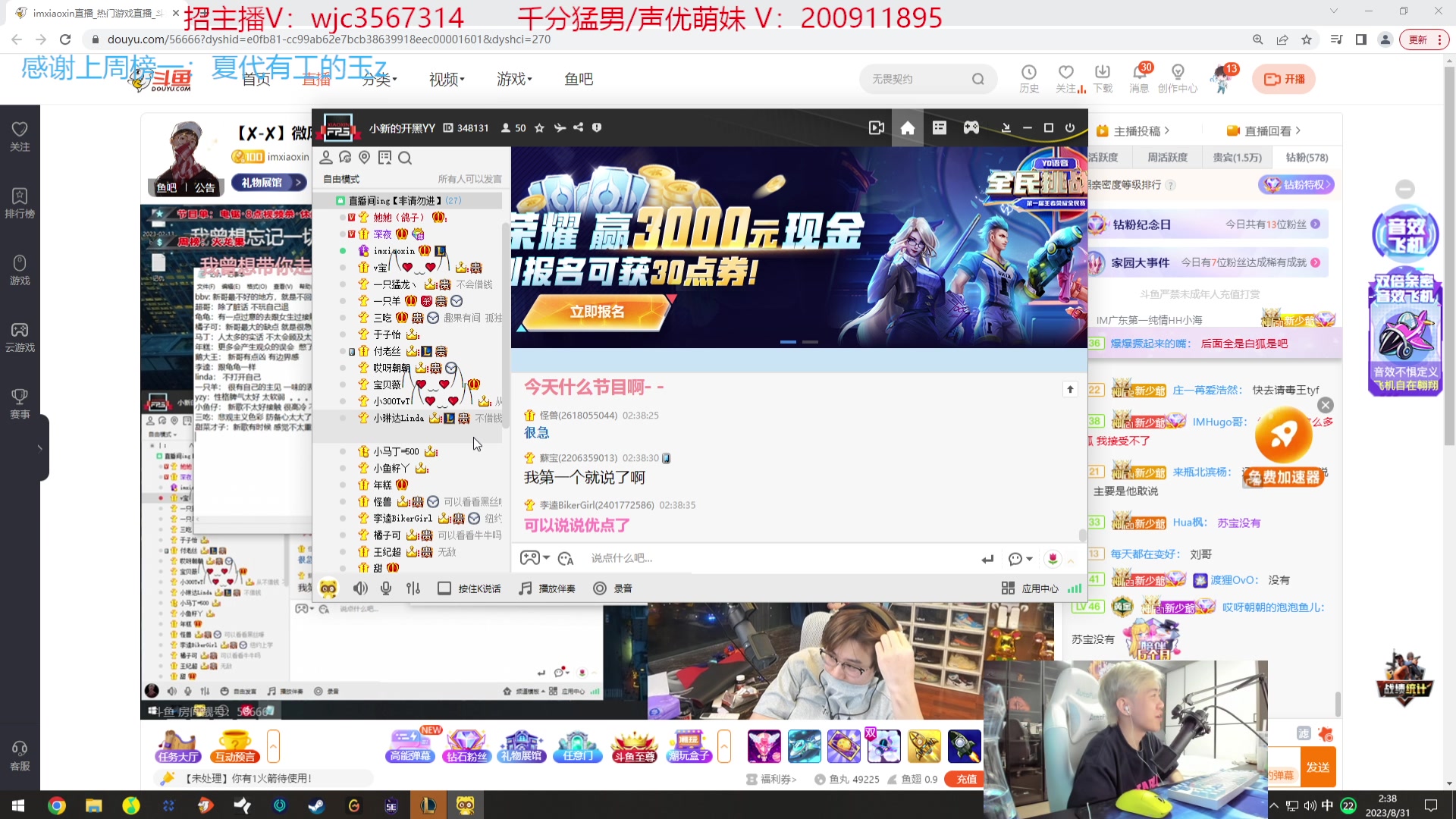Screen dimensions: 1456x819
Task: Expand the 游戏 dropdown in Douyu nav
Action: (x=514, y=79)
